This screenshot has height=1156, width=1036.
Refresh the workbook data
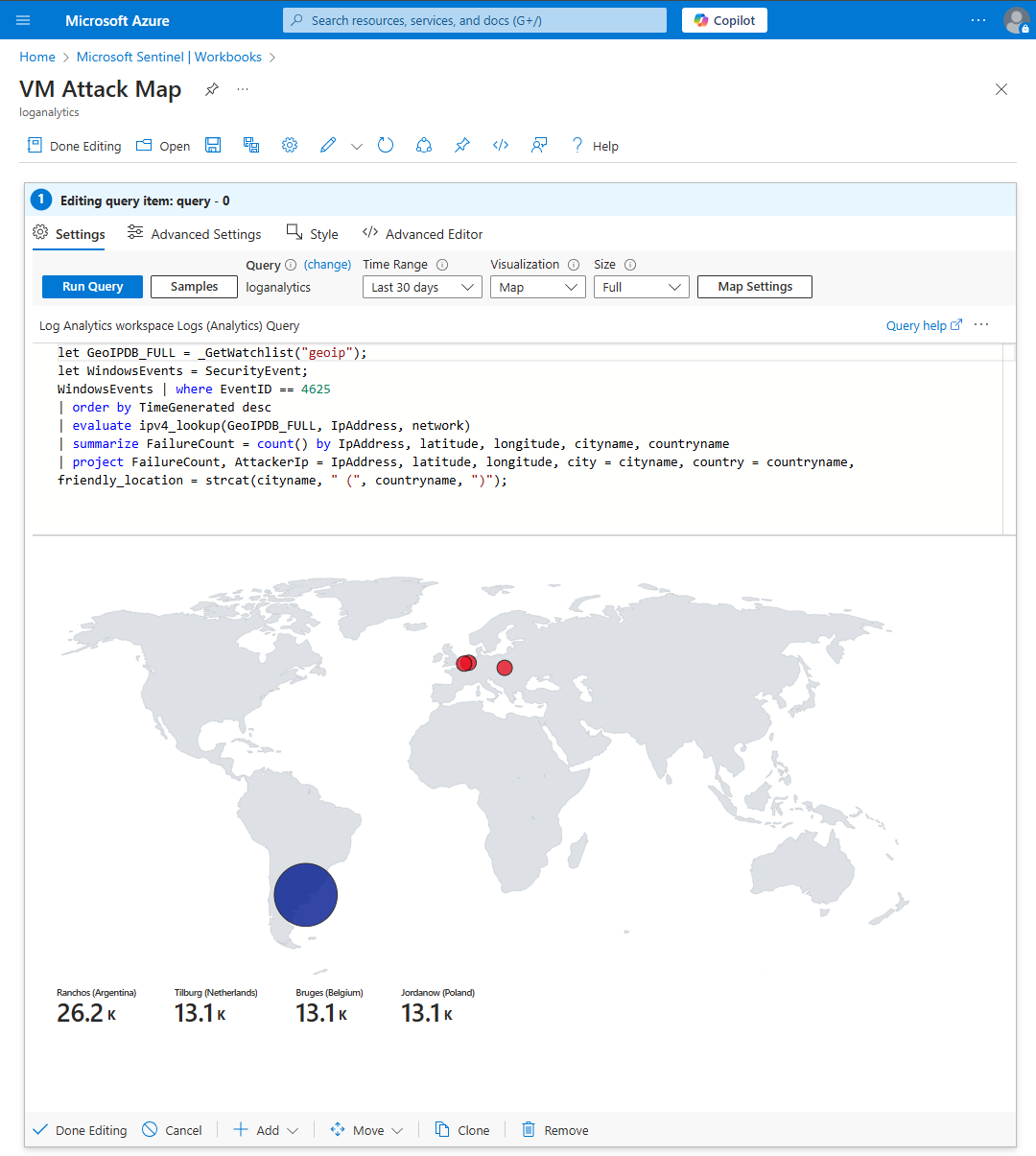(x=386, y=145)
